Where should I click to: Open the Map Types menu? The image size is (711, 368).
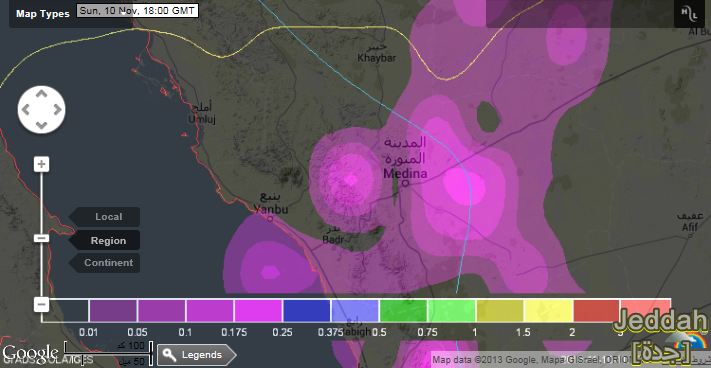[x=43, y=14]
